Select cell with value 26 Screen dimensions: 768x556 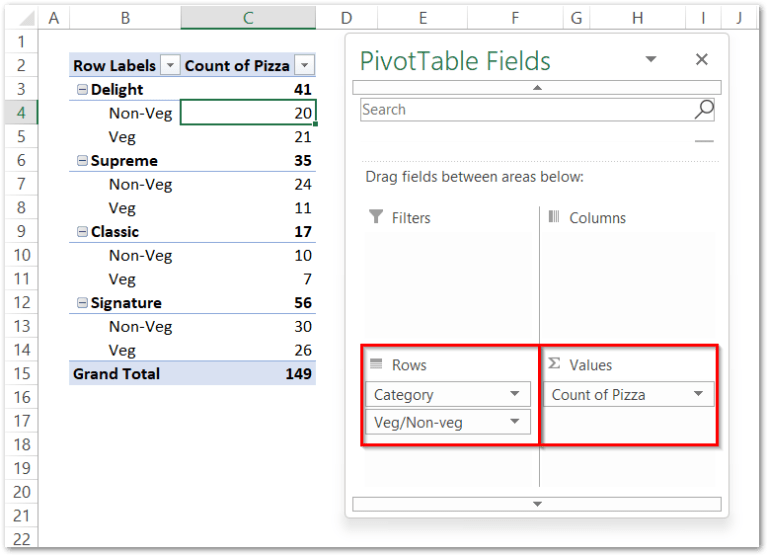pos(248,350)
